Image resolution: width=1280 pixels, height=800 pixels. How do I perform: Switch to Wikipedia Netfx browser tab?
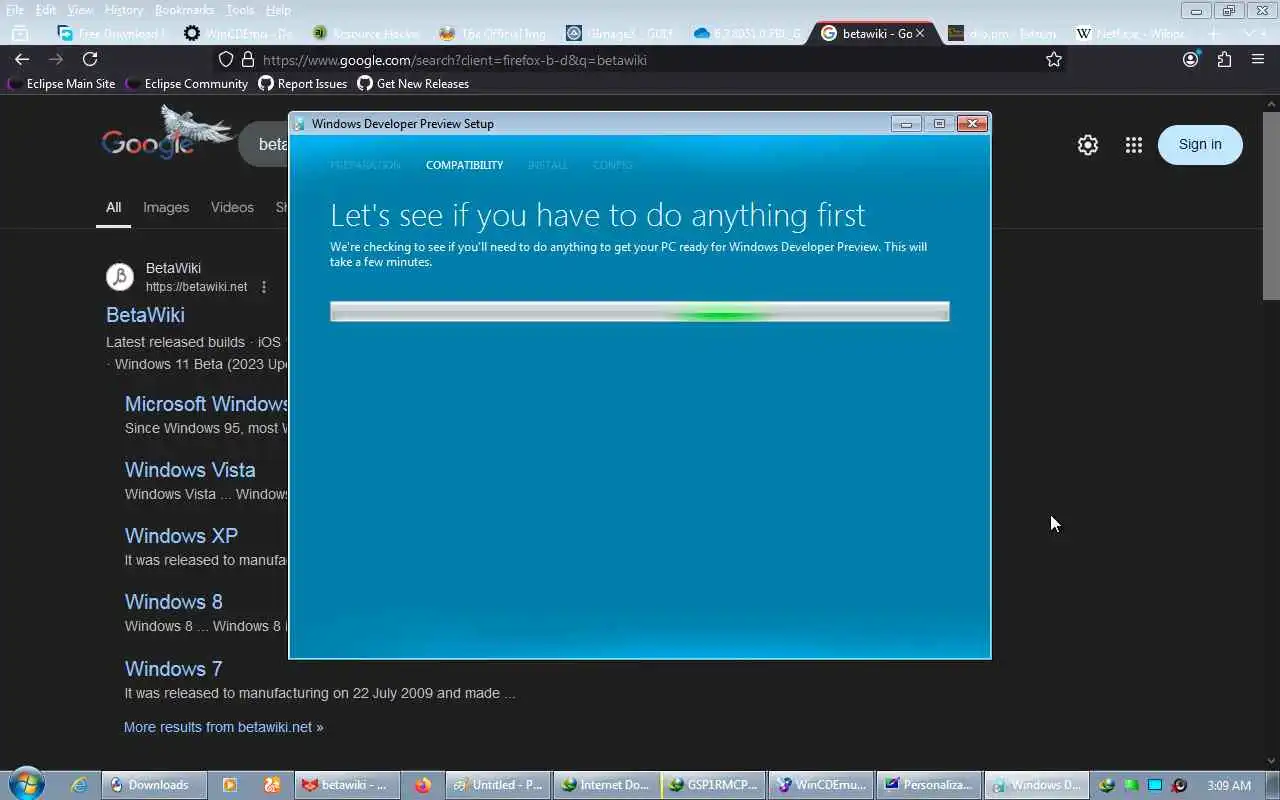1131,33
